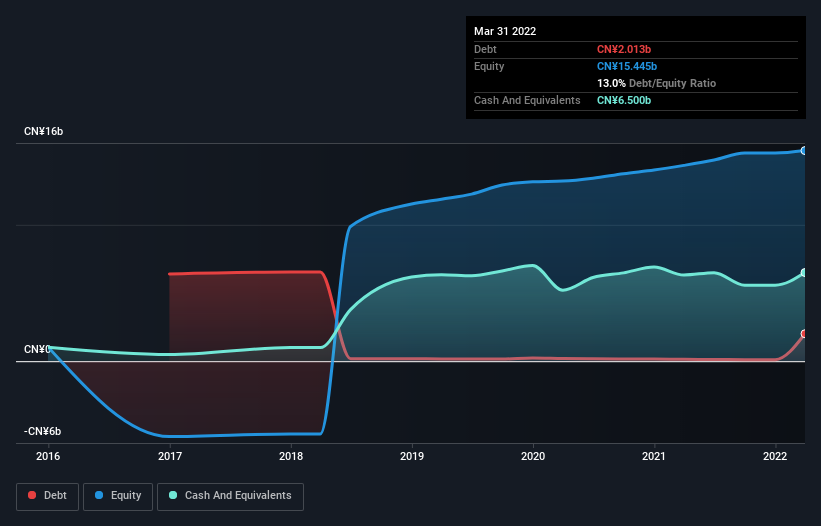Click the tooltip Equity row label
The width and height of the screenshot is (821, 526).
489,66
